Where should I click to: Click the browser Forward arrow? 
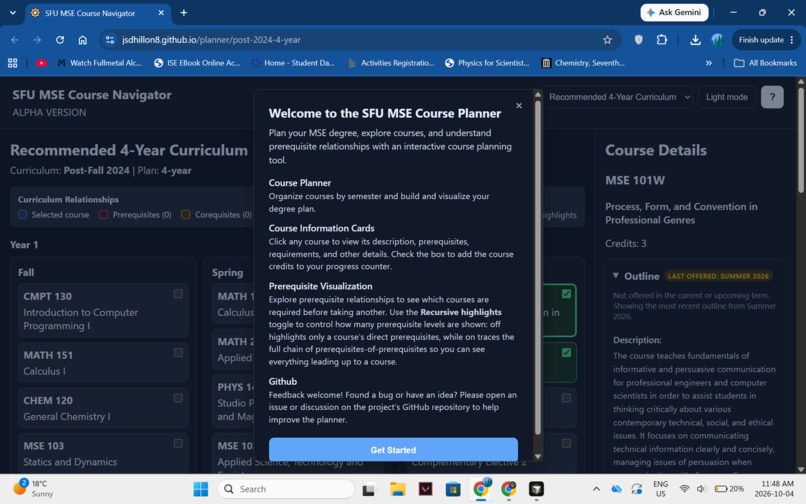click(x=37, y=40)
